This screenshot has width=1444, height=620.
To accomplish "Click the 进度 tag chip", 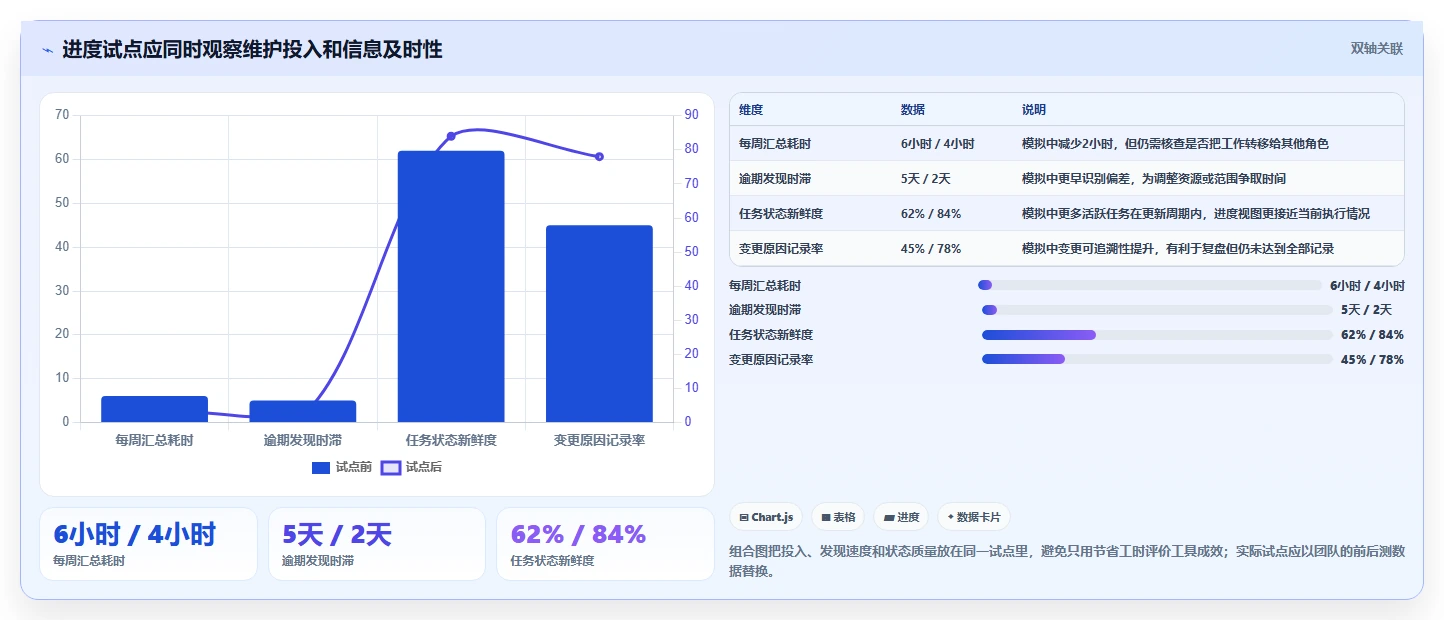I will pyautogui.click(x=901, y=517).
